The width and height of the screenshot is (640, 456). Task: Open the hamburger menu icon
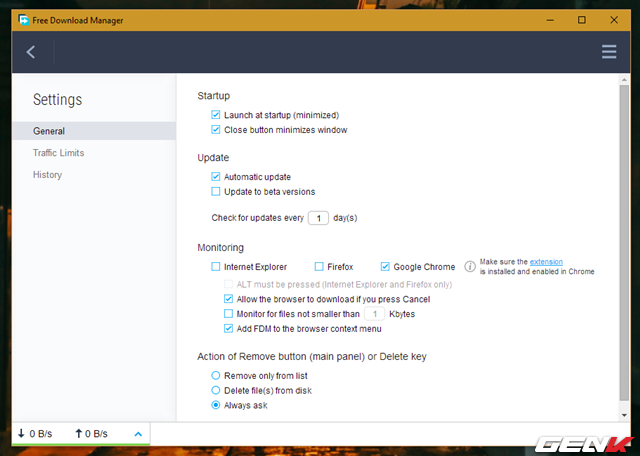tap(609, 52)
